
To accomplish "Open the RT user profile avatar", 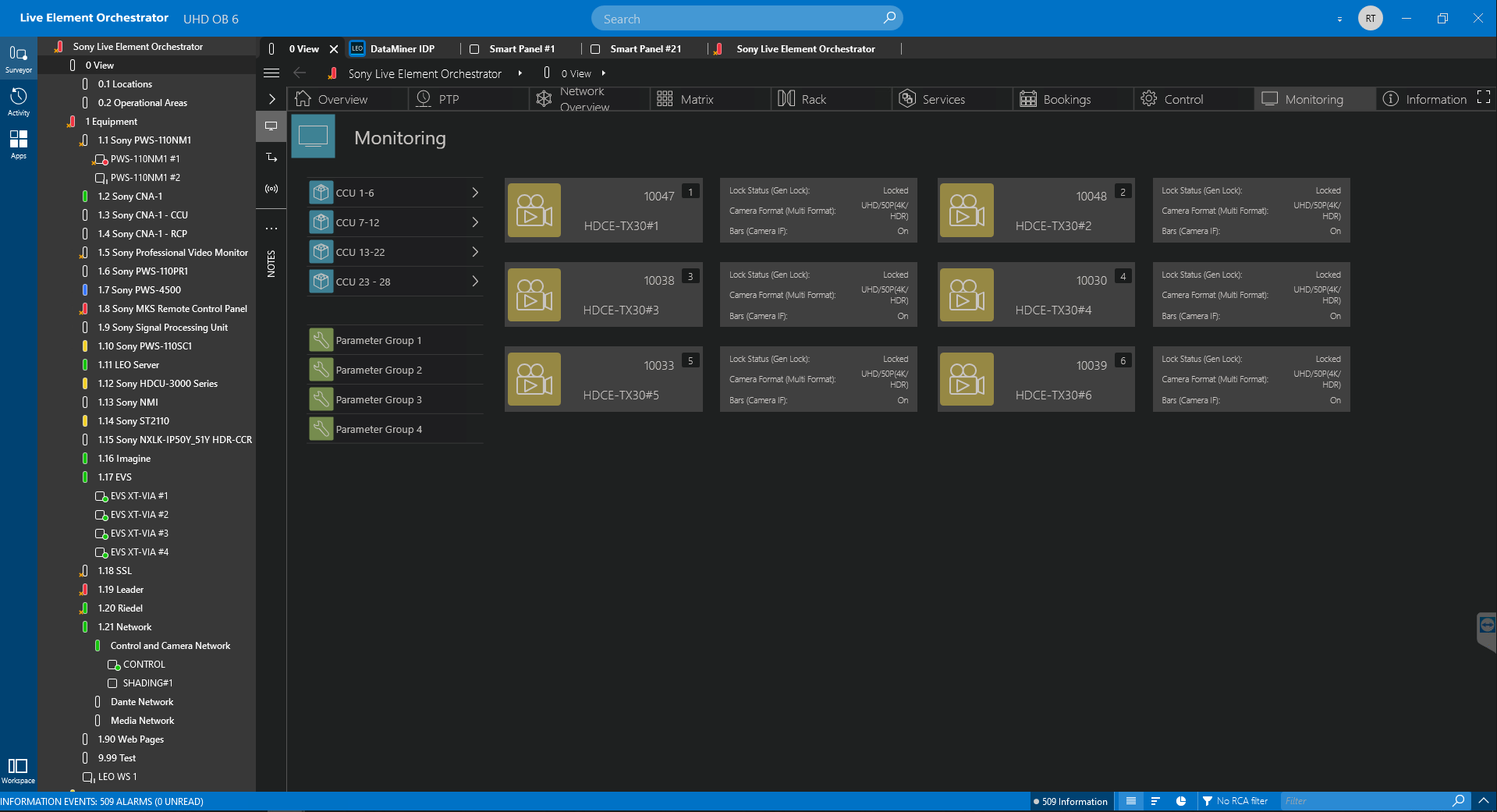I will click(1371, 18).
